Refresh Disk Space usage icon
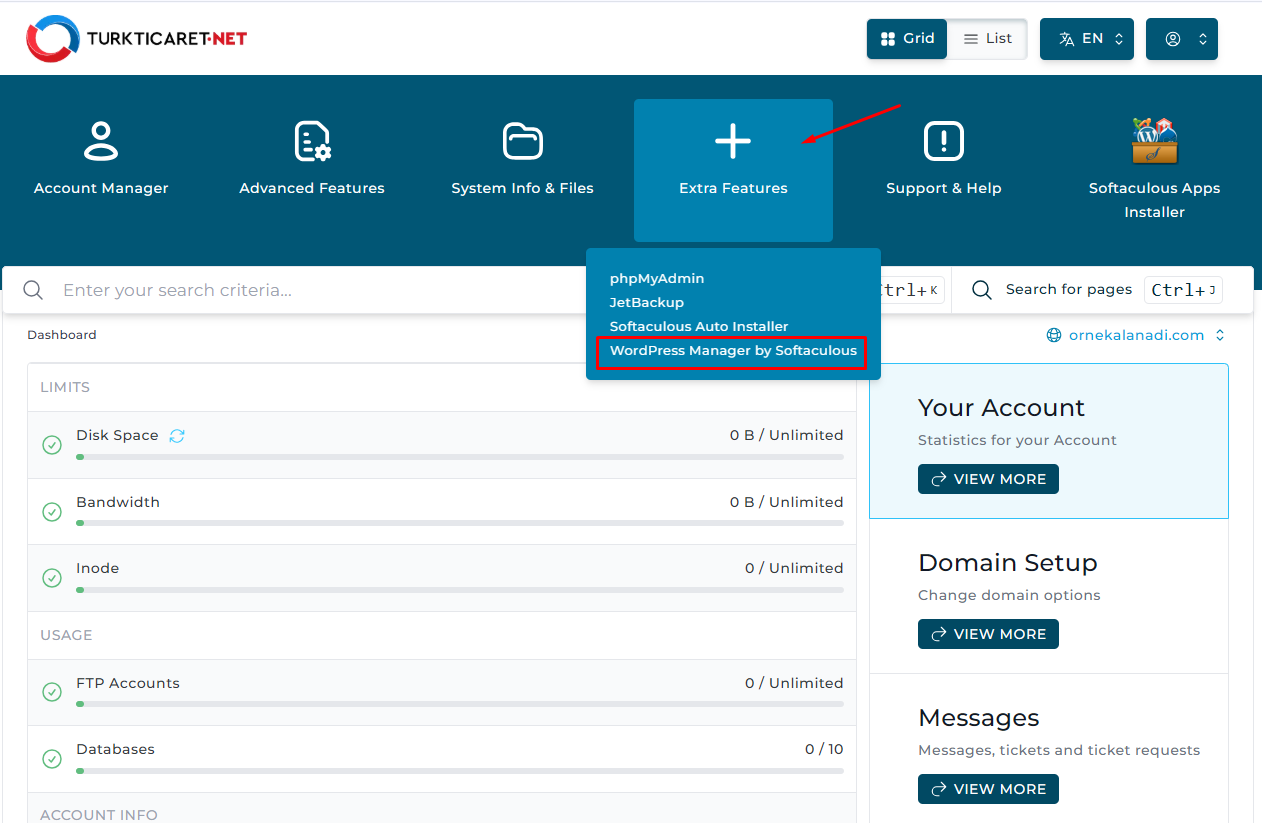Screen dimensions: 1262x823 pyautogui.click(x=177, y=436)
